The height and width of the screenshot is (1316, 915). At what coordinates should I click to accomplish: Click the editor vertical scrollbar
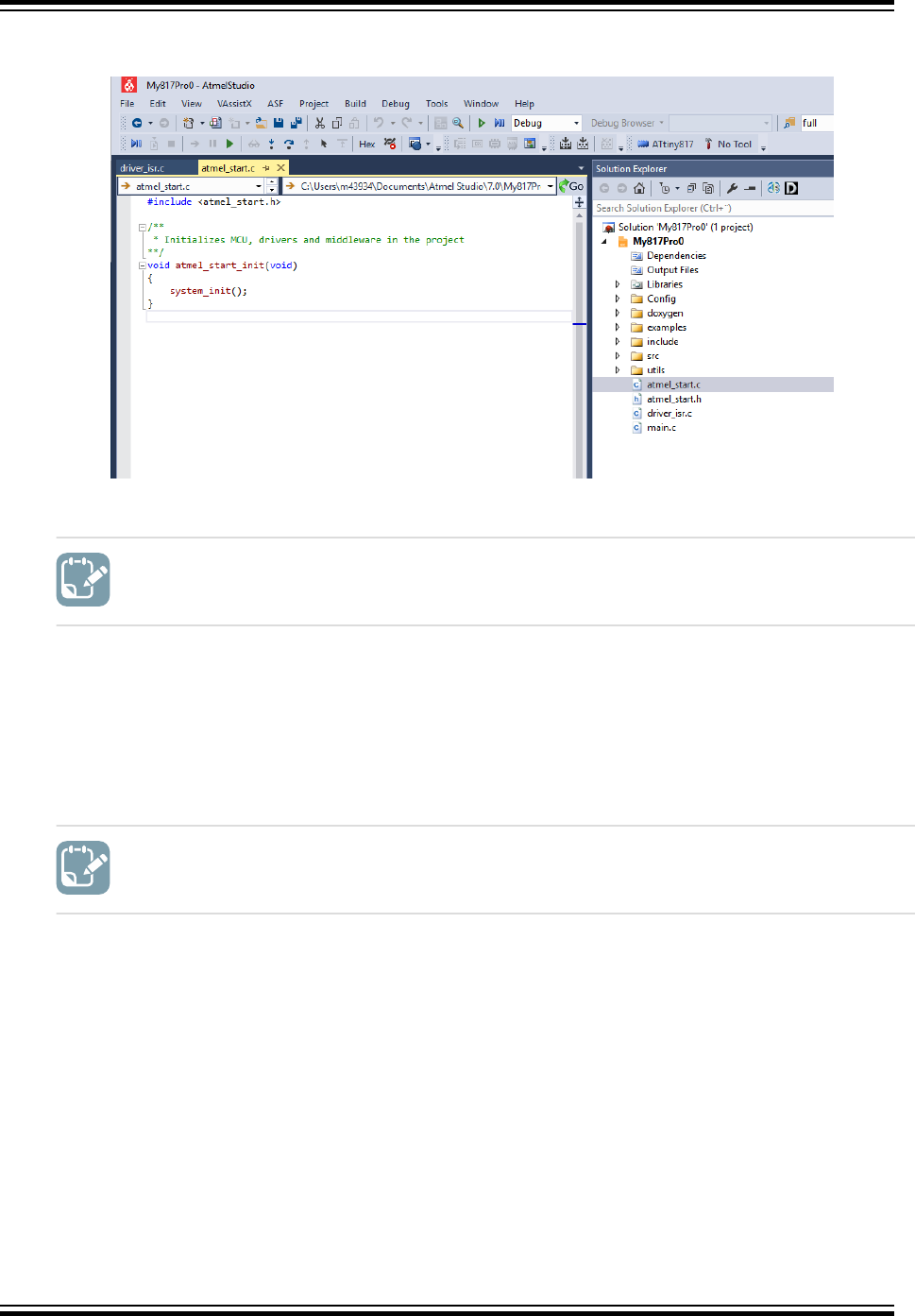579,345
